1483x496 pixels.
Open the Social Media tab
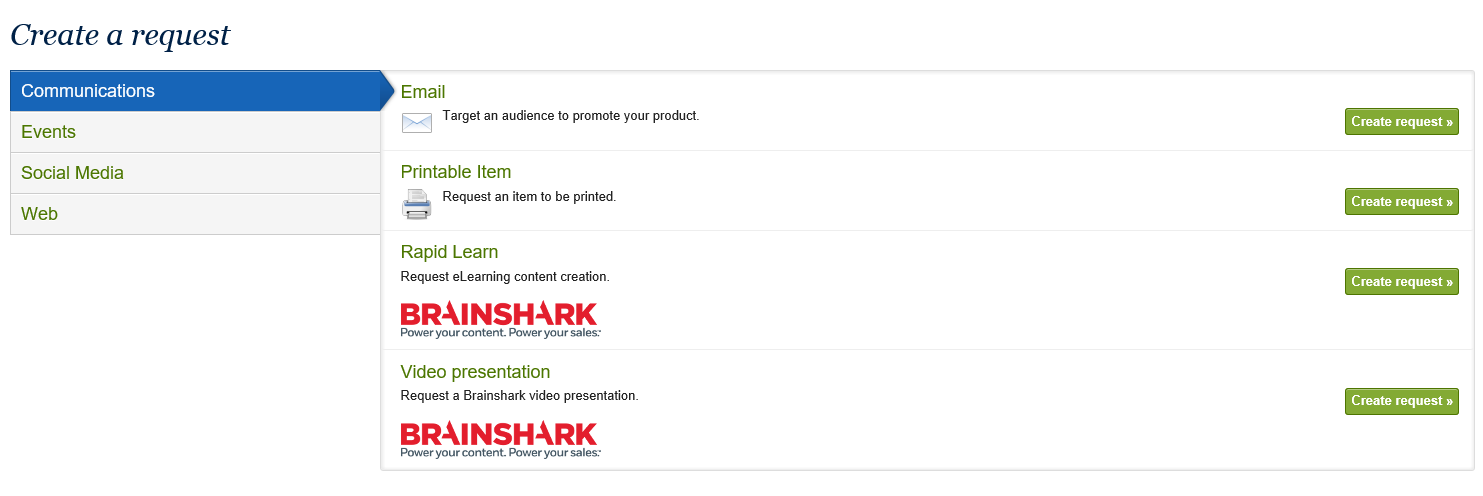(72, 173)
